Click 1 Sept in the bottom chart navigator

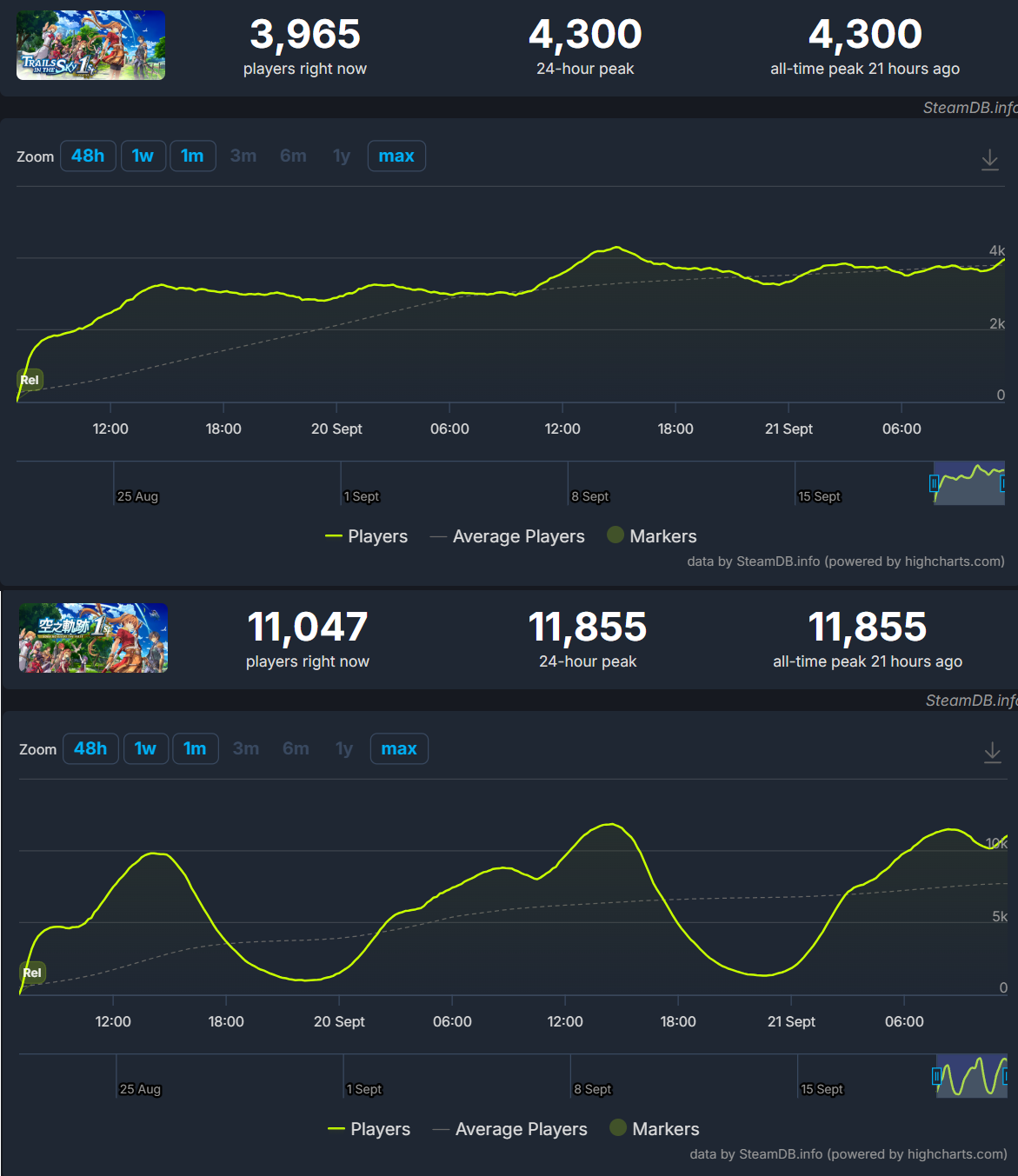(364, 1089)
